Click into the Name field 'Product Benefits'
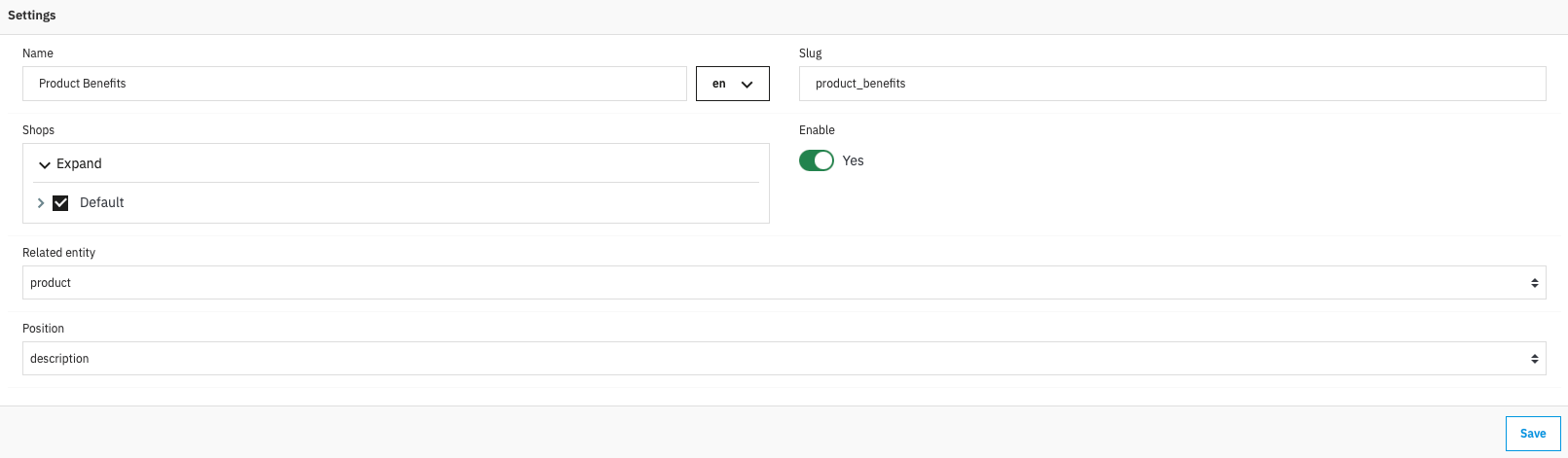This screenshot has width=1568, height=458. point(354,84)
